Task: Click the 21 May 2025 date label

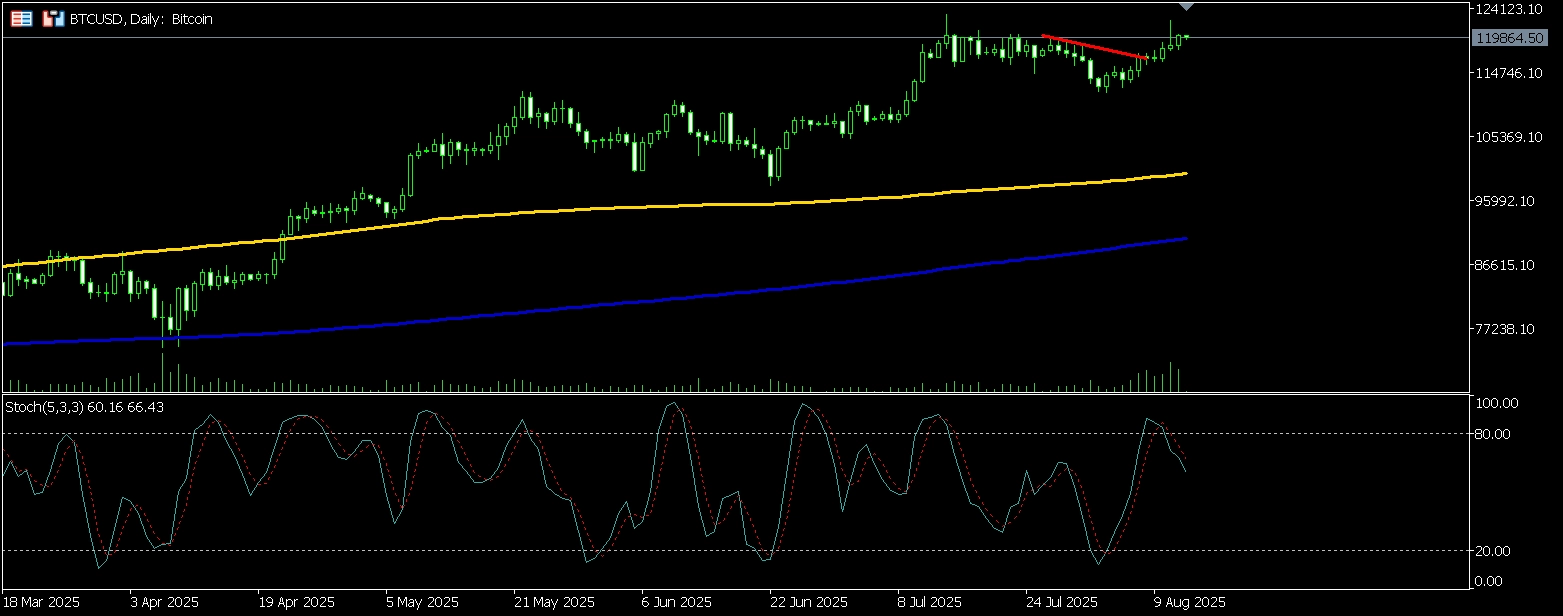Action: [x=556, y=603]
